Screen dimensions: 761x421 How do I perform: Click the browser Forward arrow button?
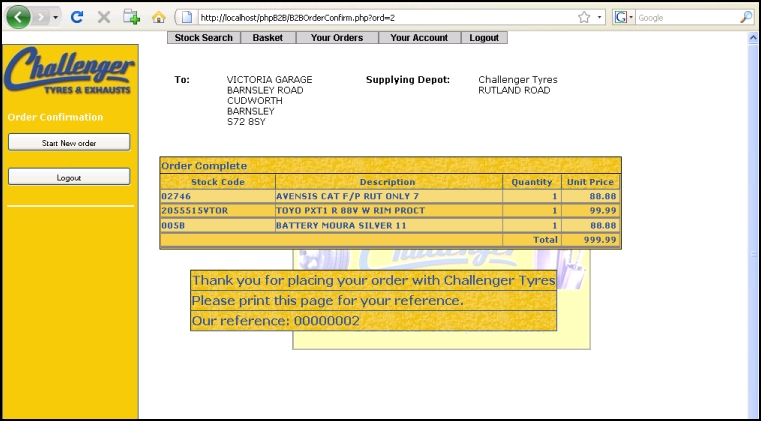pos(41,18)
